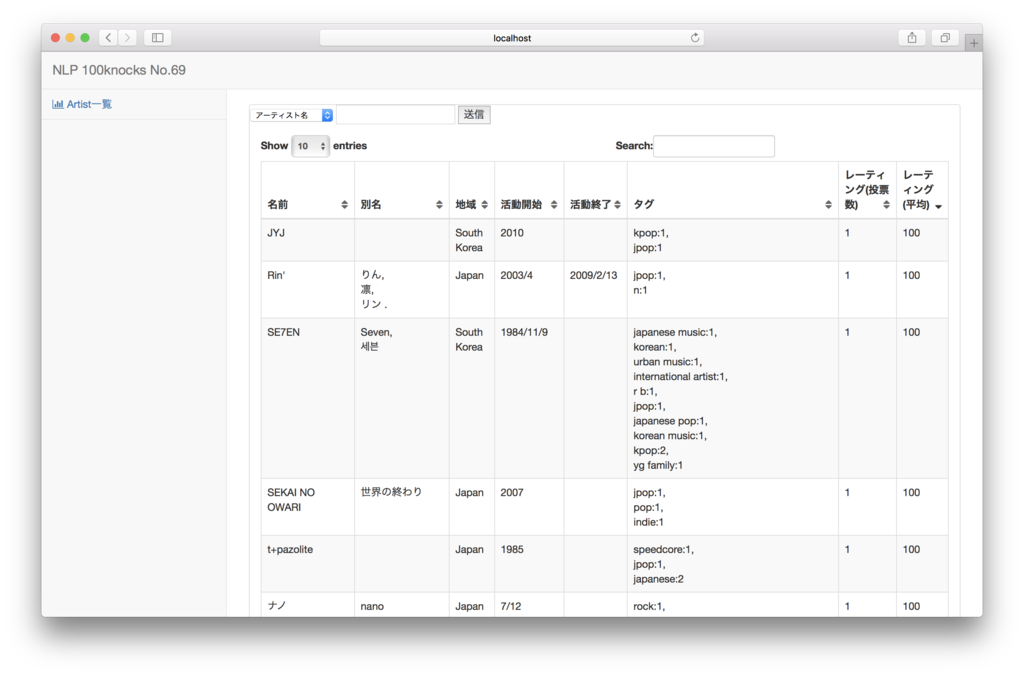The width and height of the screenshot is (1024, 676).
Task: Click the 1984/11/9 start date cell
Action: click(x=529, y=398)
